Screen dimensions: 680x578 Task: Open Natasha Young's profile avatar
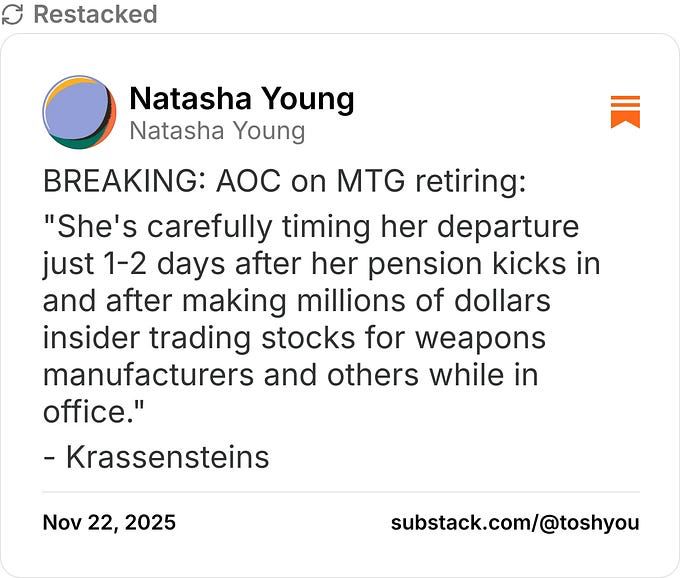pos(79,112)
